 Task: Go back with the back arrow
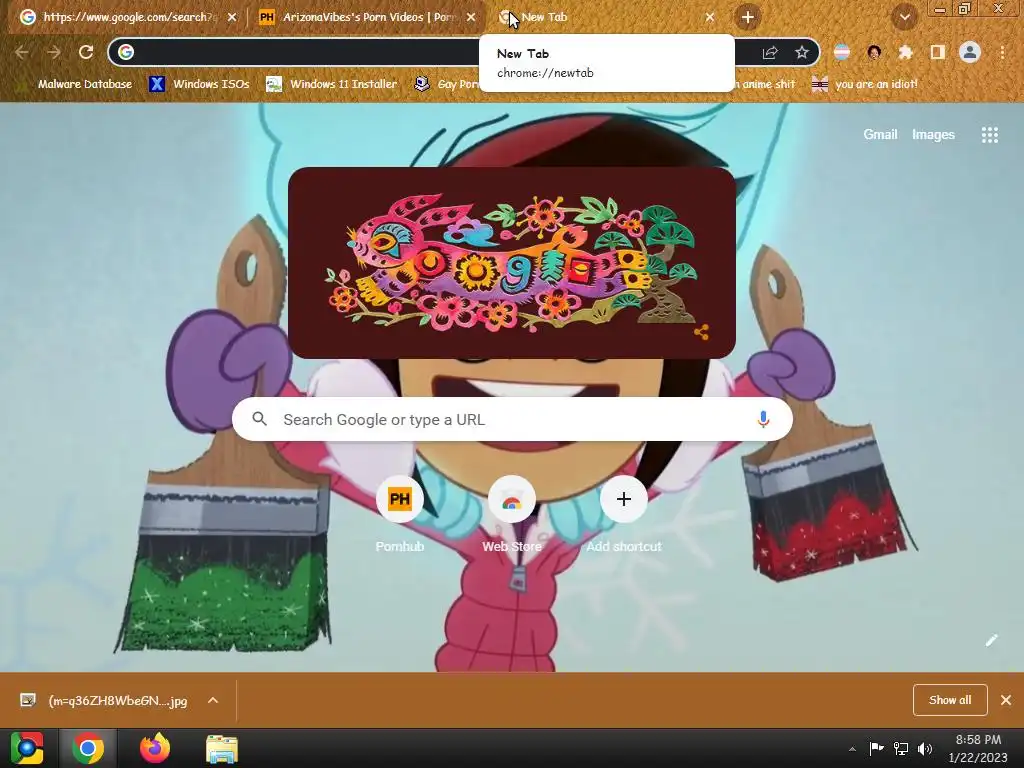point(22,52)
